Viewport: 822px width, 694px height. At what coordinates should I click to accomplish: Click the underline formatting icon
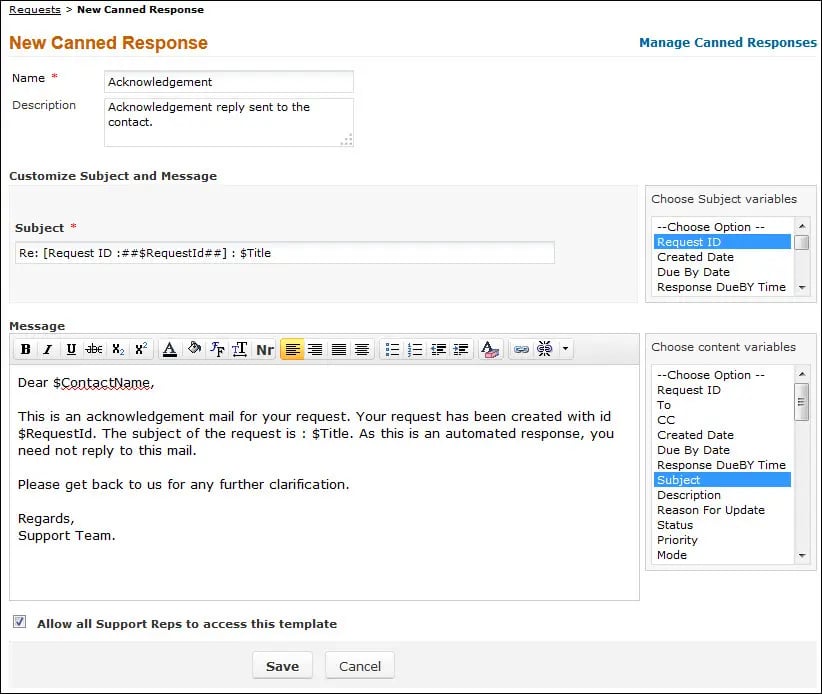pos(71,349)
